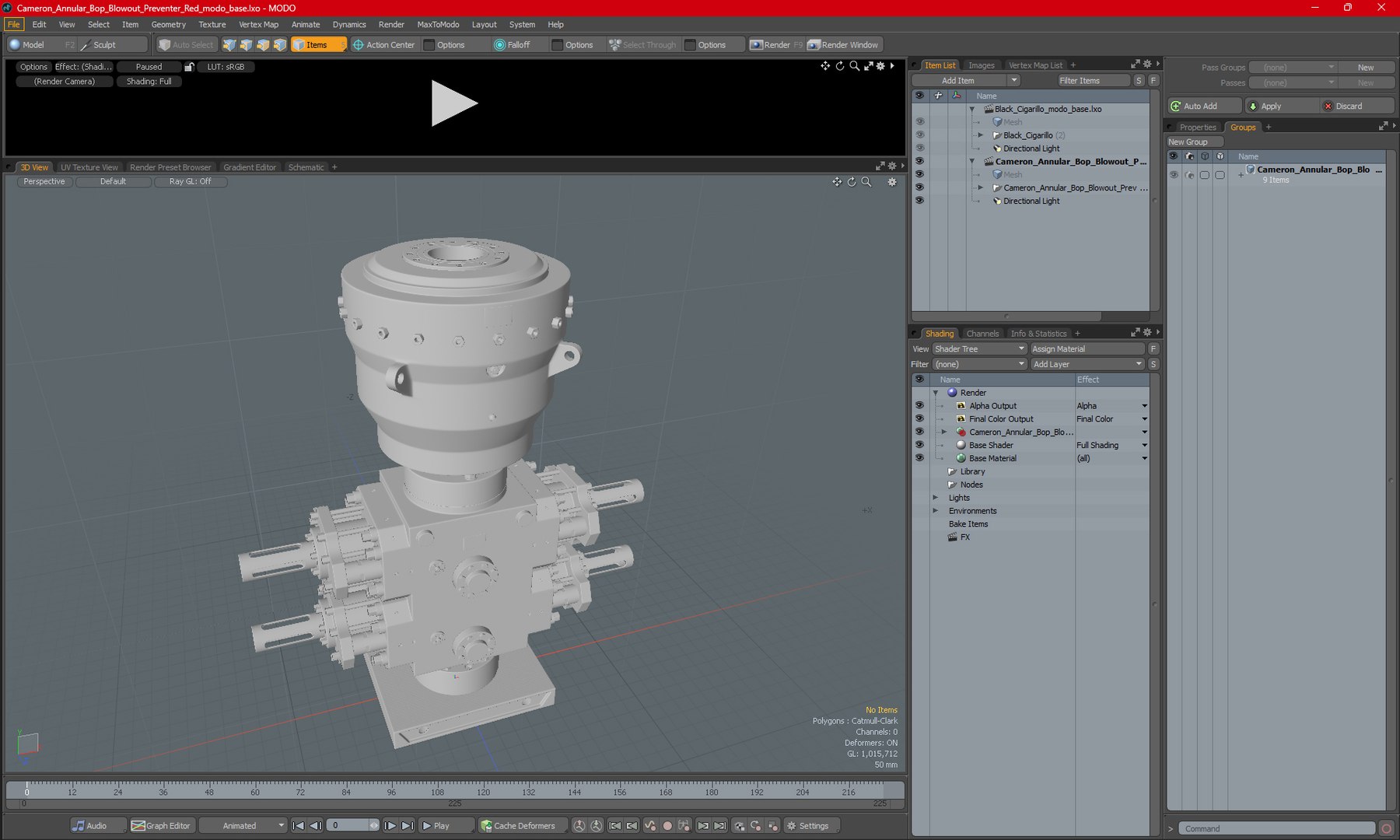Expand the Lights tree in Shader Tree

tap(936, 498)
